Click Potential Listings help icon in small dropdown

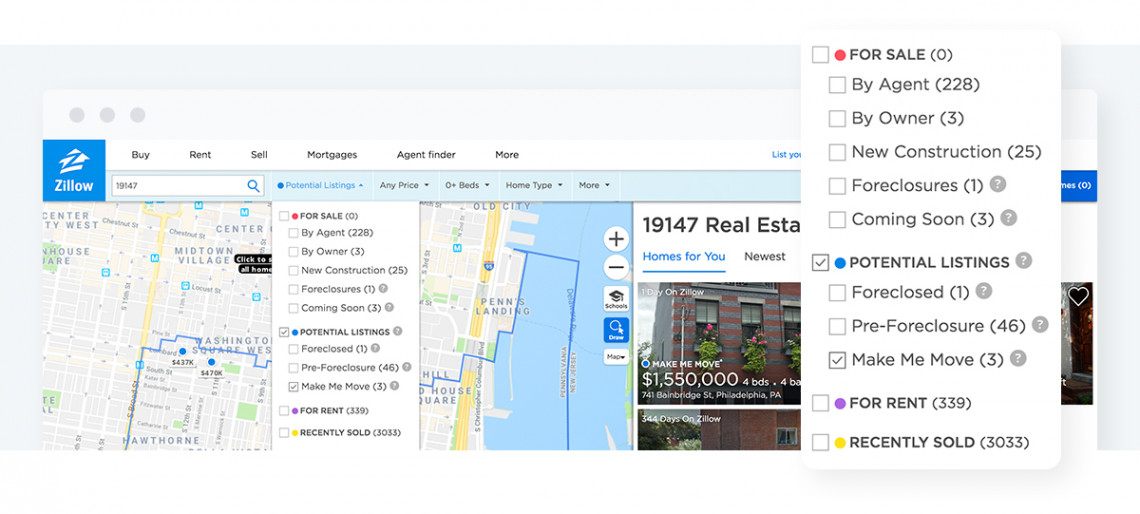coord(398,331)
